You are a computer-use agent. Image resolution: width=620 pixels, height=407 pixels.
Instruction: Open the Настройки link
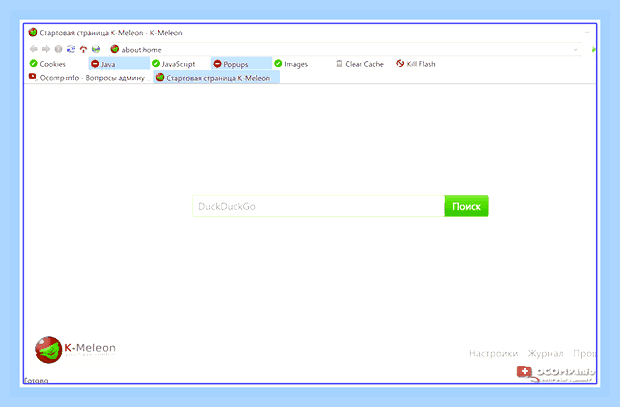pos(493,353)
